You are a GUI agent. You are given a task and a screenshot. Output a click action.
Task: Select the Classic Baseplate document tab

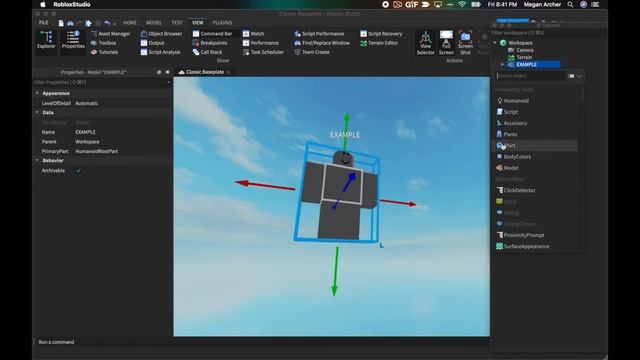pyautogui.click(x=204, y=72)
